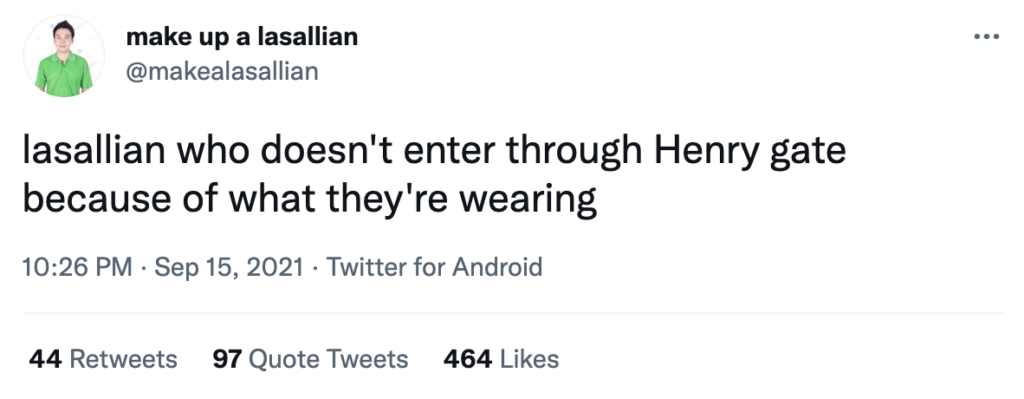Viewport: 1024px width, 399px height.
Task: Click the 10:26 PM timestamp
Action: click(77, 267)
